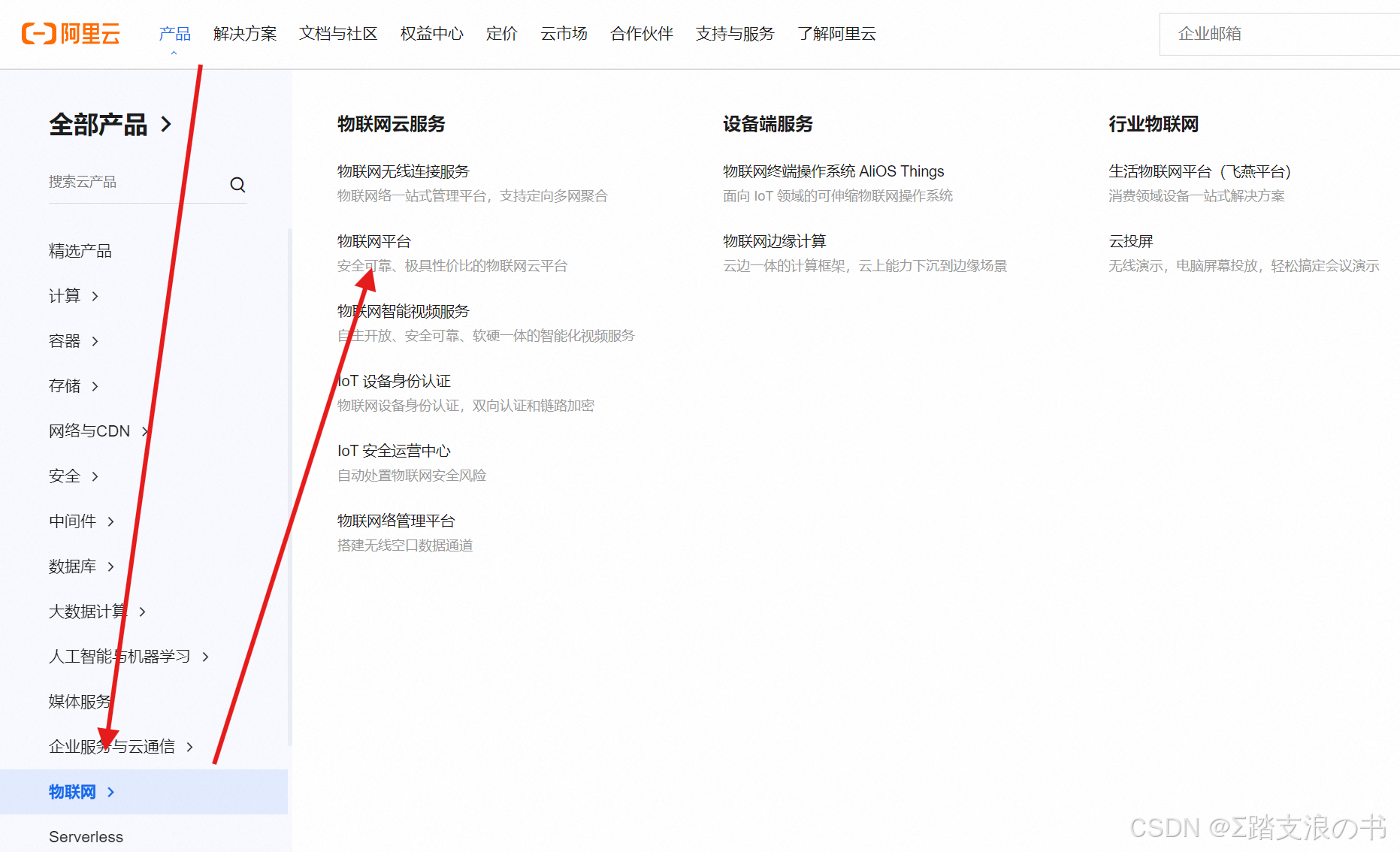
Task: Open 生活物联网平台（飞燕平台）link
Action: tap(1199, 171)
